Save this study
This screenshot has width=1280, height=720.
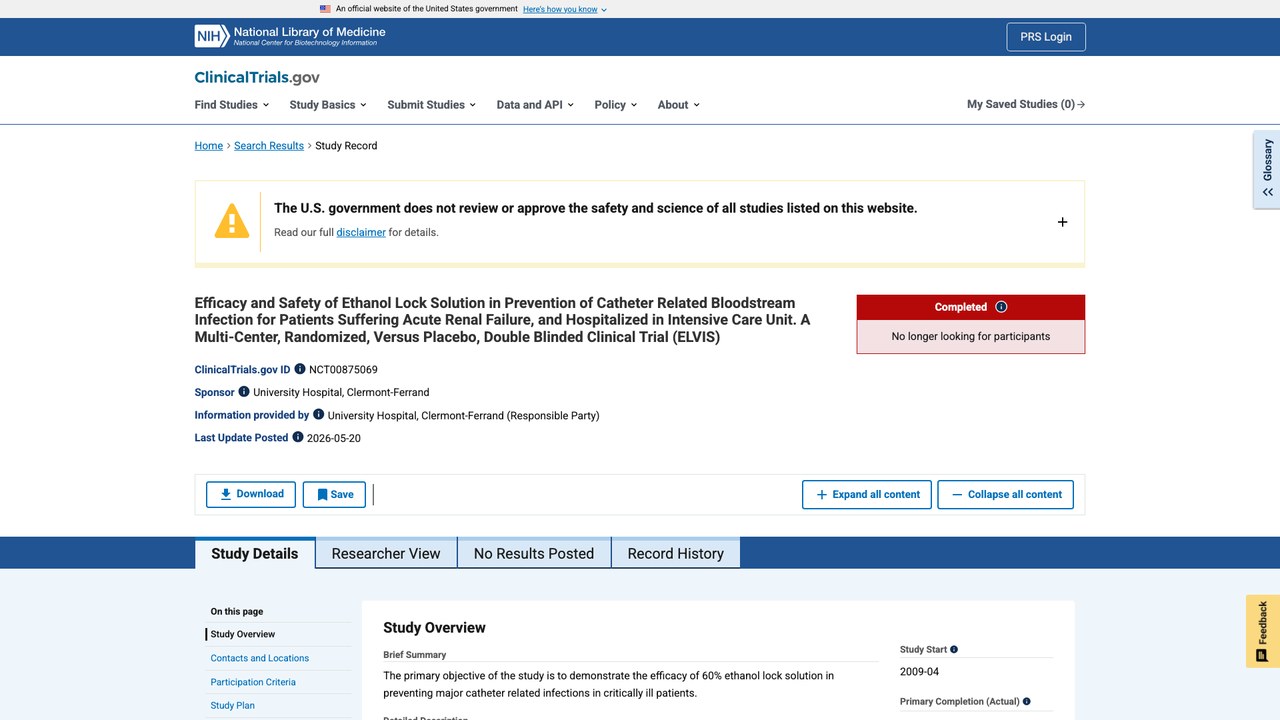334,494
